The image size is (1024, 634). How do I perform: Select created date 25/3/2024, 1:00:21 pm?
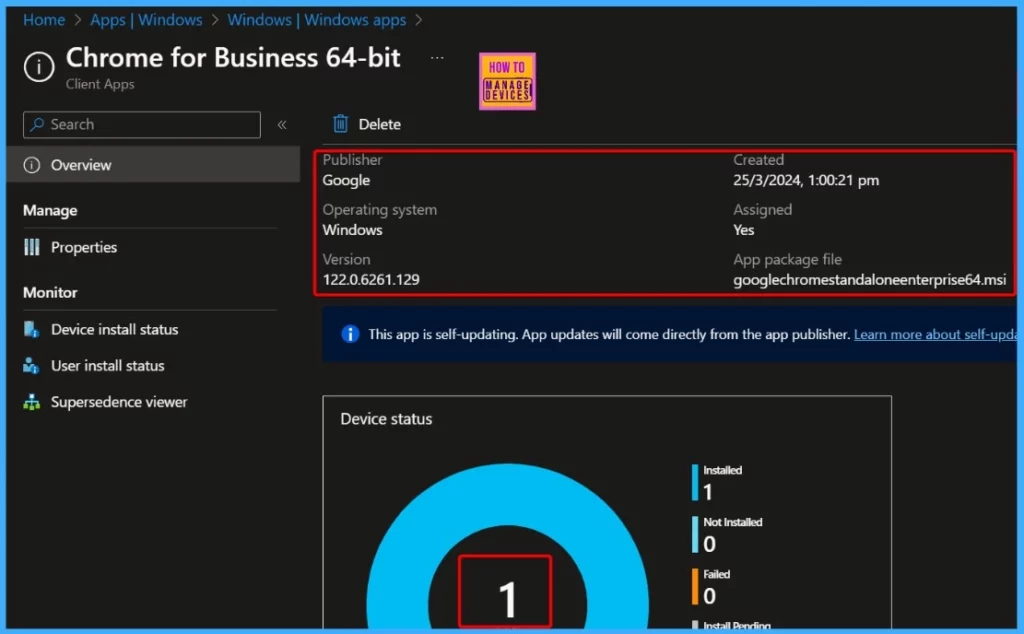coord(806,180)
